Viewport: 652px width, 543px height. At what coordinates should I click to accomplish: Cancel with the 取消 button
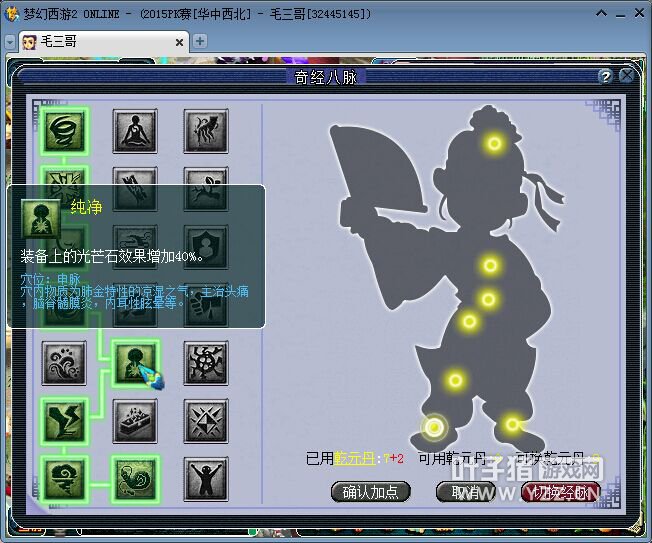click(465, 492)
